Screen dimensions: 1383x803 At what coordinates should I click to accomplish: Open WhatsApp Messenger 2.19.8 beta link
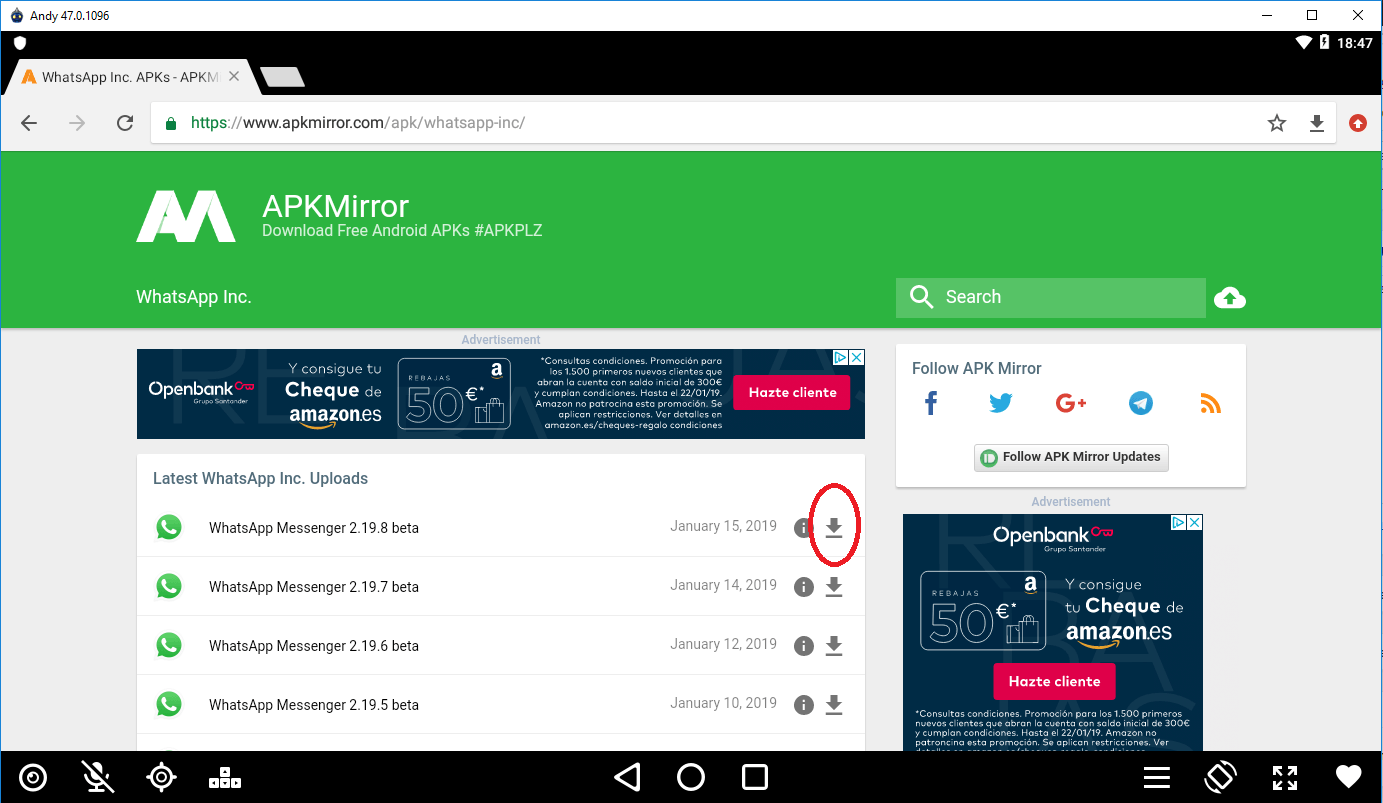(314, 528)
